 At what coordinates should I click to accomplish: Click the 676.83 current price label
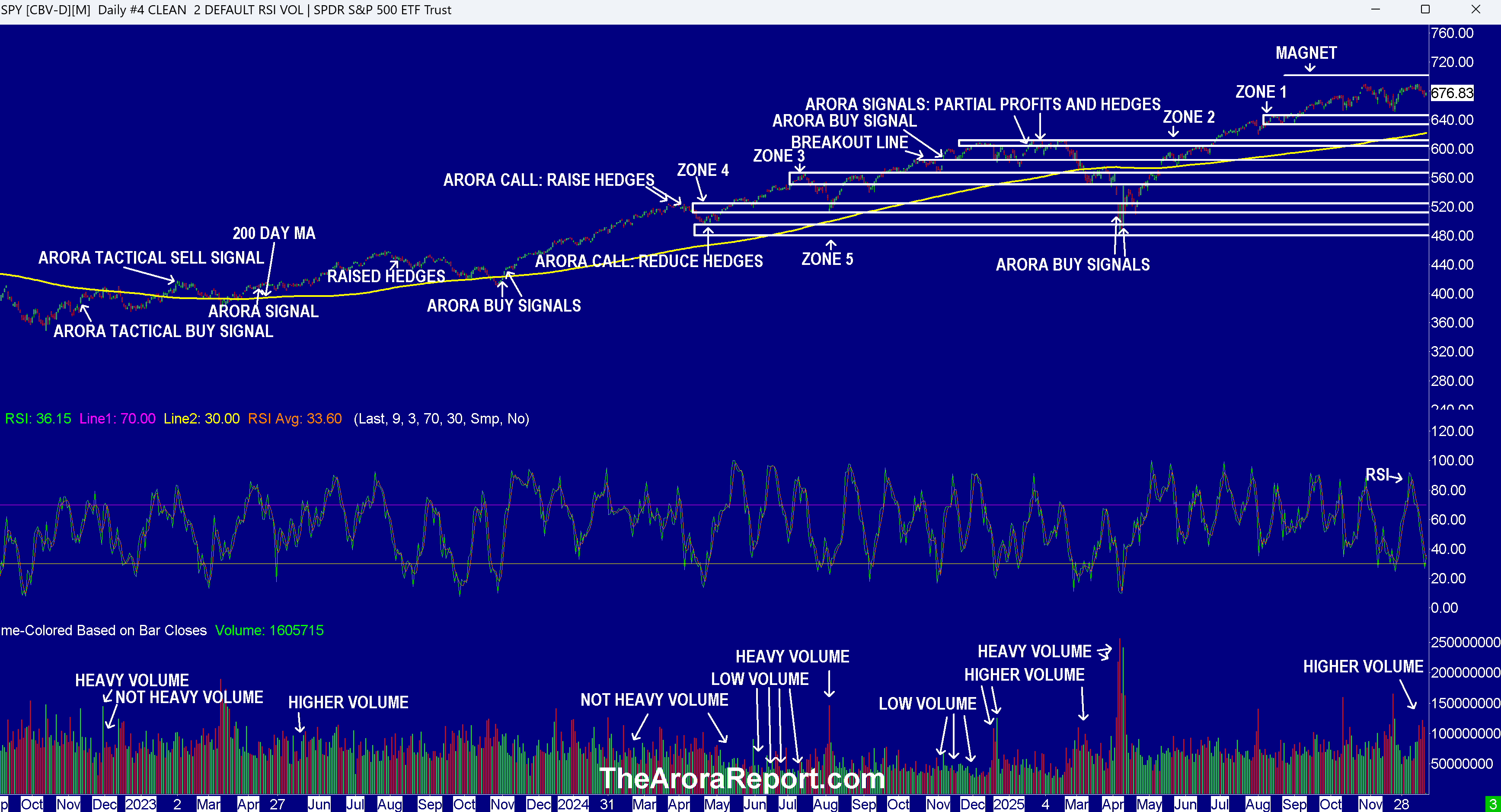tap(1451, 92)
